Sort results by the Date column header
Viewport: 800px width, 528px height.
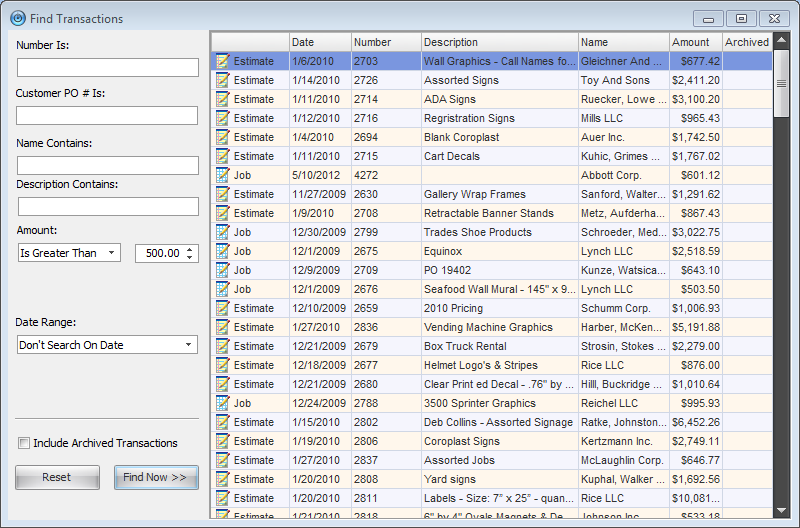(319, 42)
